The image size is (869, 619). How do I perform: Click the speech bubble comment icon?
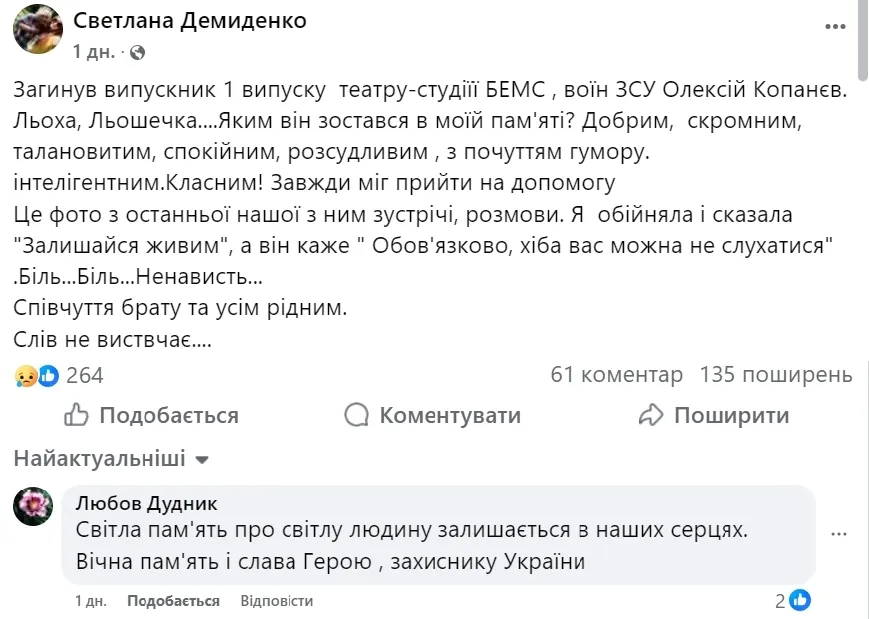[356, 414]
